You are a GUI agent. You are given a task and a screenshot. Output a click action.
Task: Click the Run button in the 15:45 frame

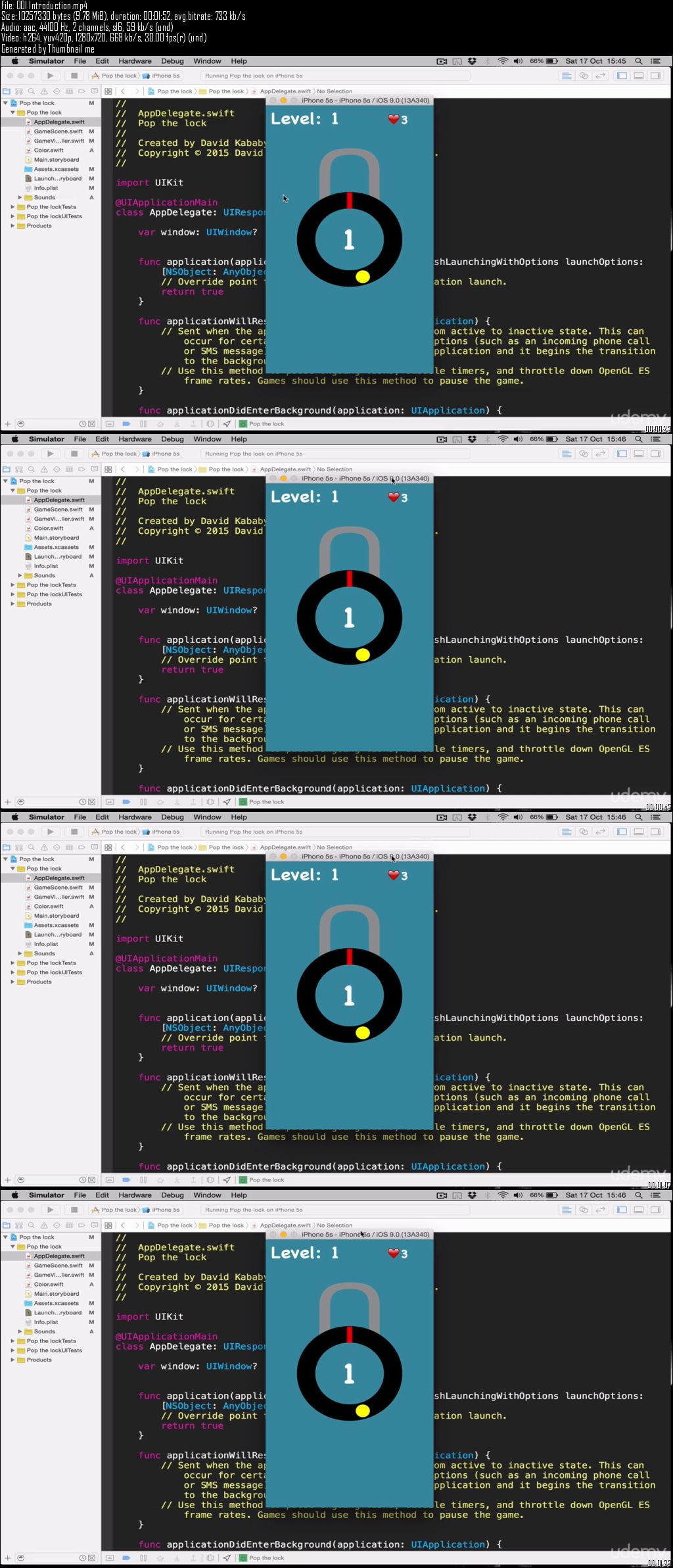pos(51,76)
